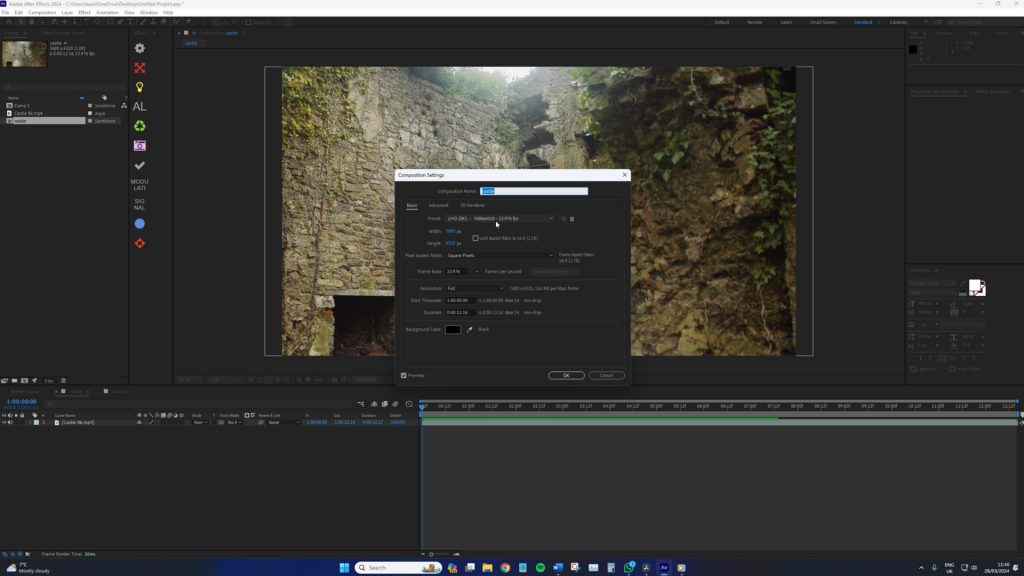Open Chrome from taskbar
1024x576 pixels.
pos(505,568)
